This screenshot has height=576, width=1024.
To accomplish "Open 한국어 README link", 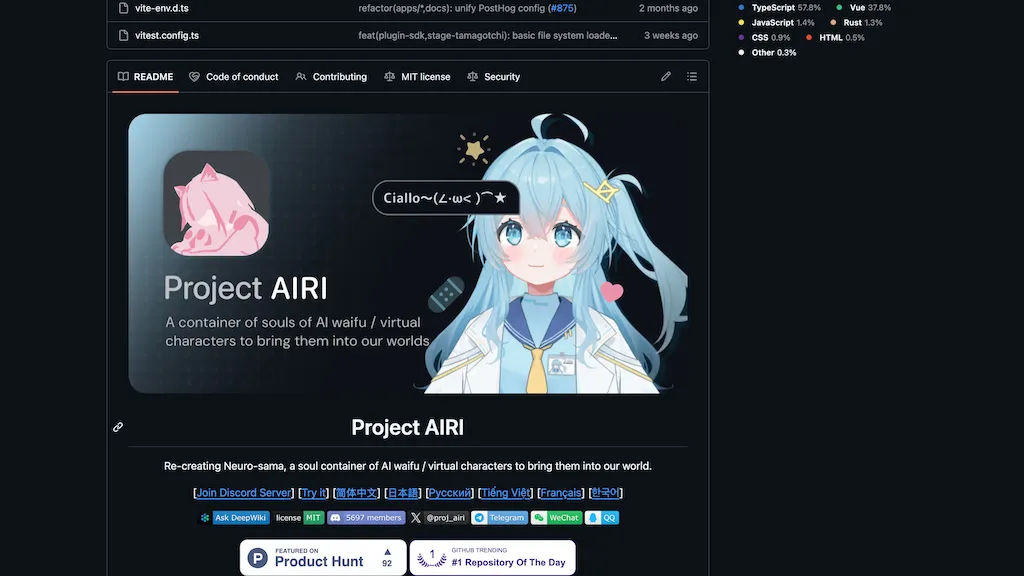I will tap(605, 493).
